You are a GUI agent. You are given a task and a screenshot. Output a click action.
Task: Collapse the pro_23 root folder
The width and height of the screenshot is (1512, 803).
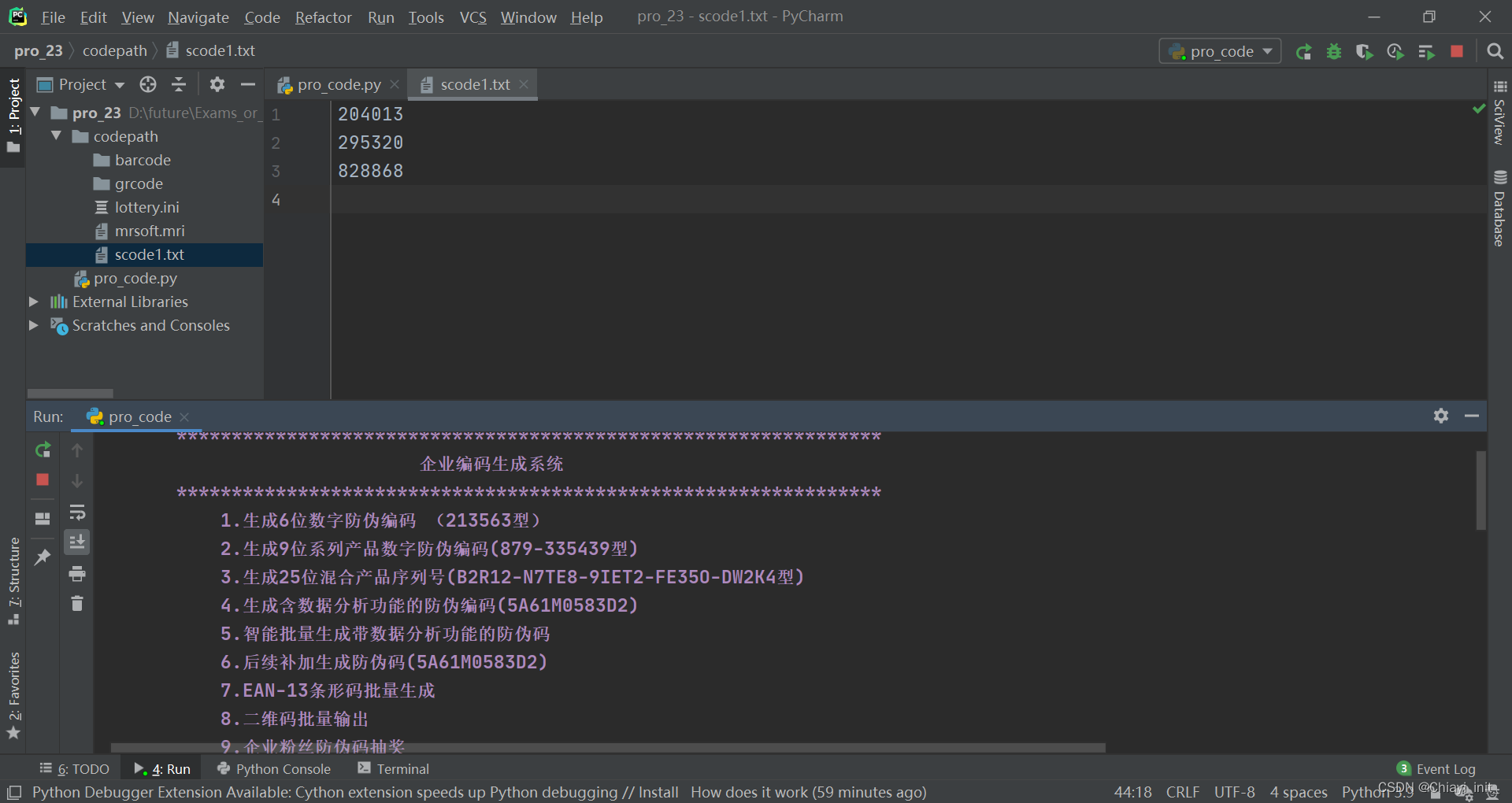coord(35,113)
